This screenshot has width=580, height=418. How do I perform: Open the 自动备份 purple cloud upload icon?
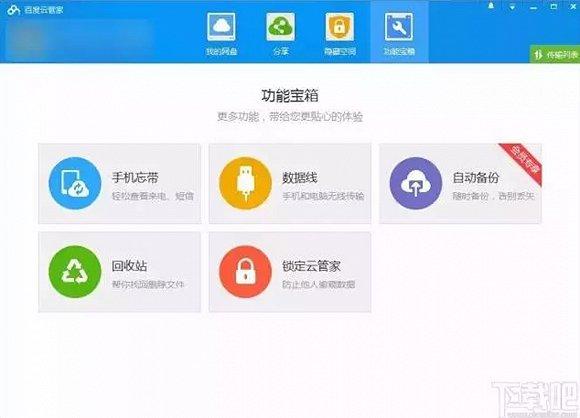tap(416, 183)
